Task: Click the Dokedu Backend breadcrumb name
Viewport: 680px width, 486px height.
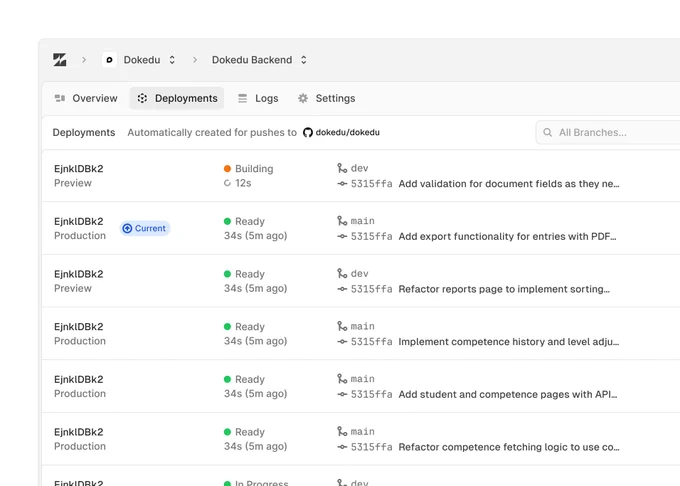Action: (x=252, y=60)
